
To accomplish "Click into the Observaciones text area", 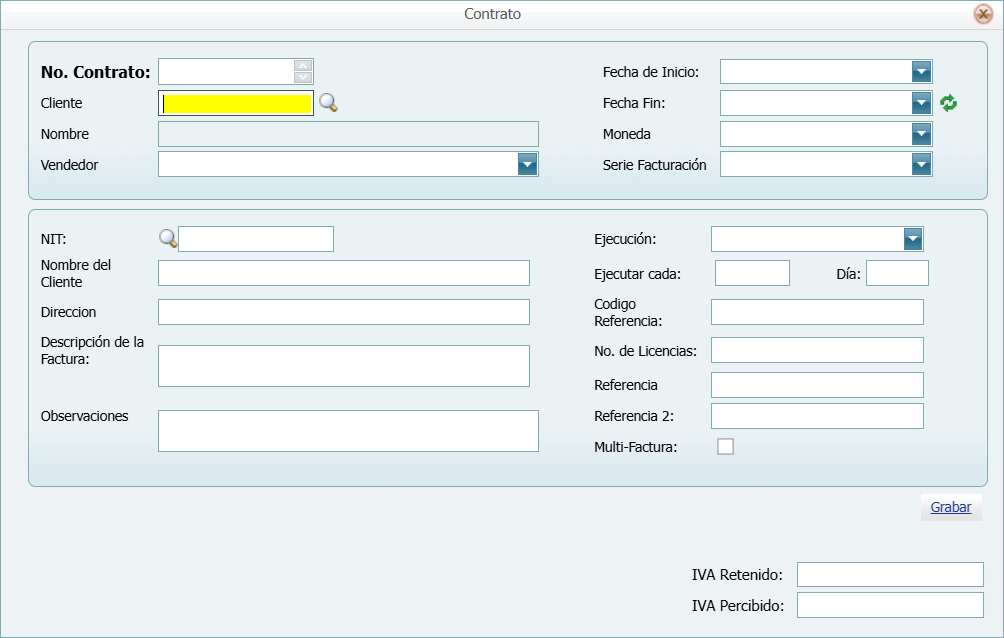I will pos(348,431).
